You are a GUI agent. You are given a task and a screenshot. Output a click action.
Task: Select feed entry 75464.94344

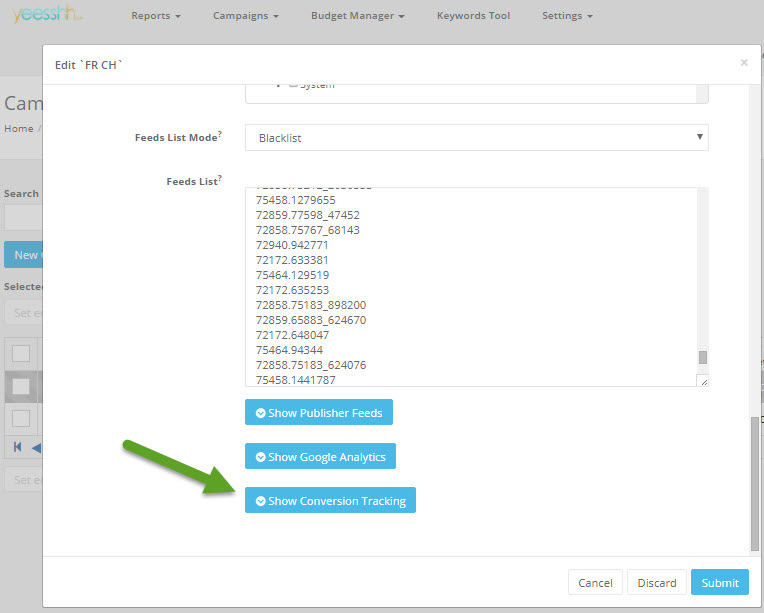[x=289, y=350]
